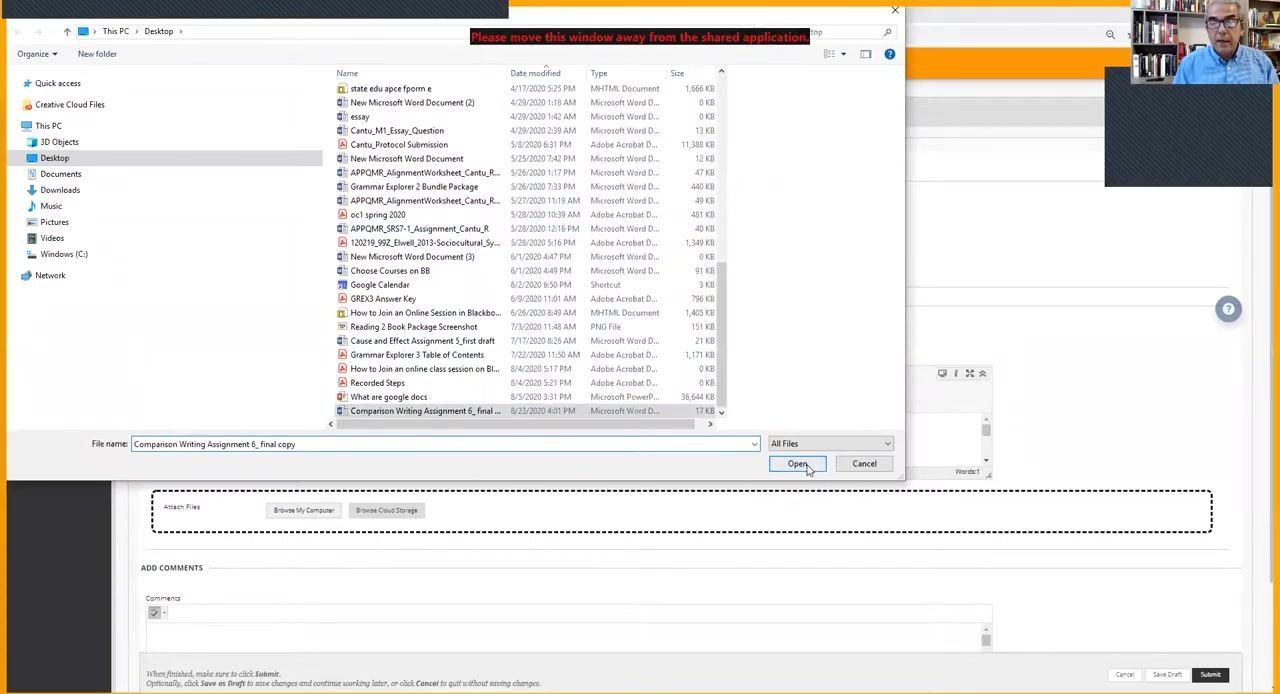Select Documents in the navigation tree
Viewport: 1280px width, 694px height.
click(60, 174)
